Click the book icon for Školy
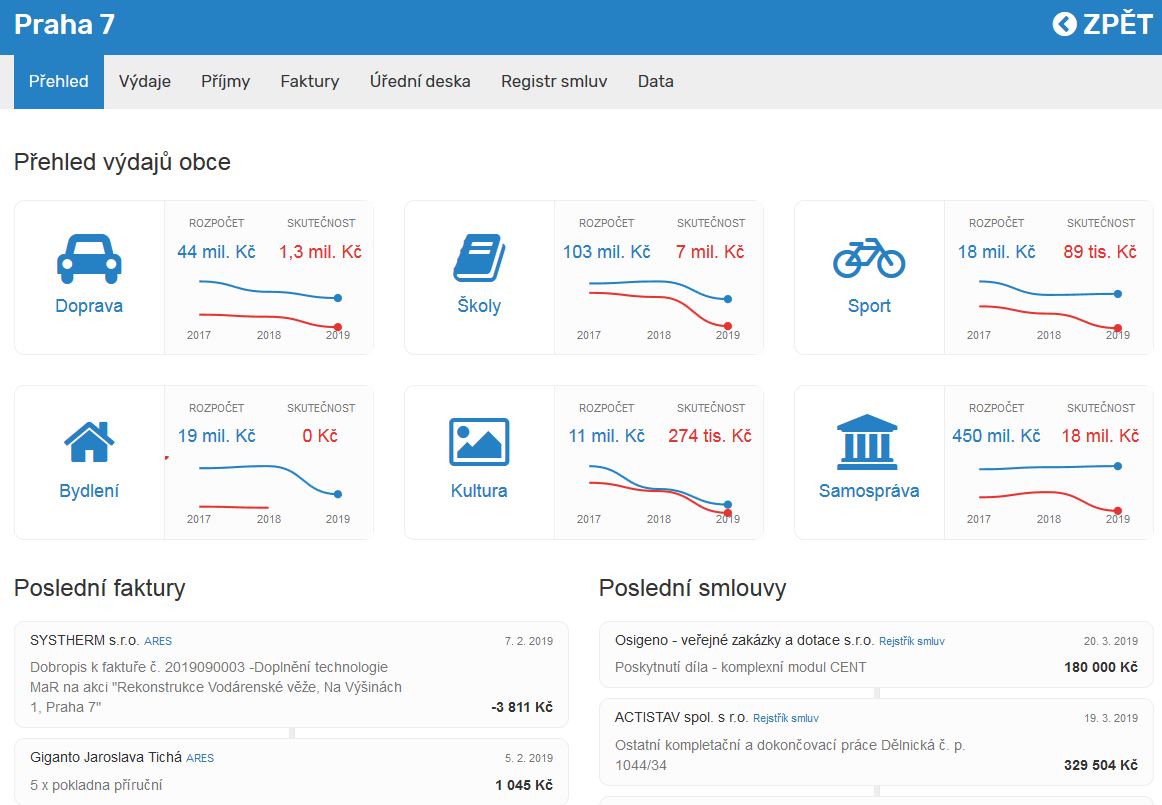Viewport: 1162px width, 805px height. click(479, 259)
